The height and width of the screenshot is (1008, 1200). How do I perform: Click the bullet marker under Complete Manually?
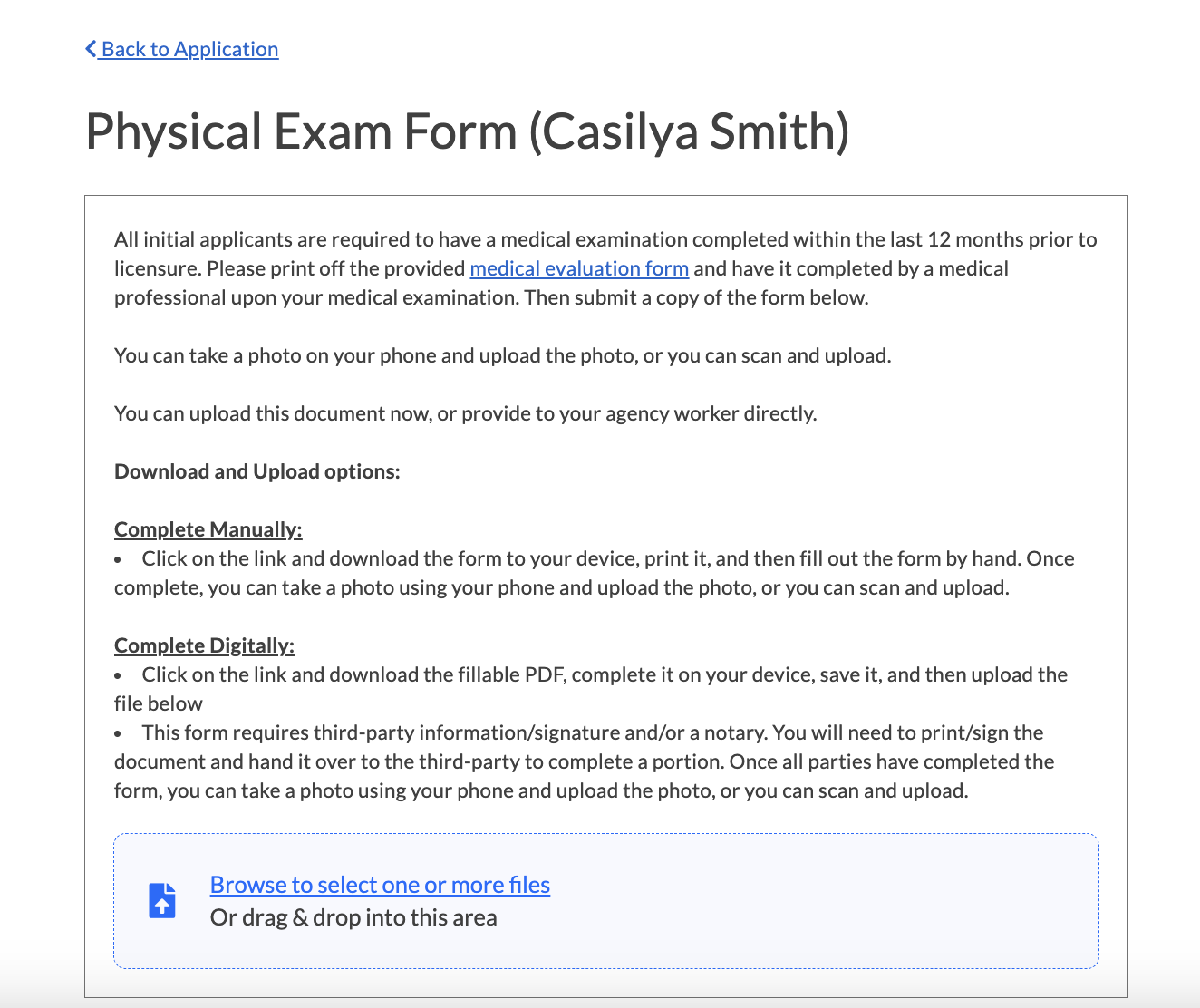point(118,560)
